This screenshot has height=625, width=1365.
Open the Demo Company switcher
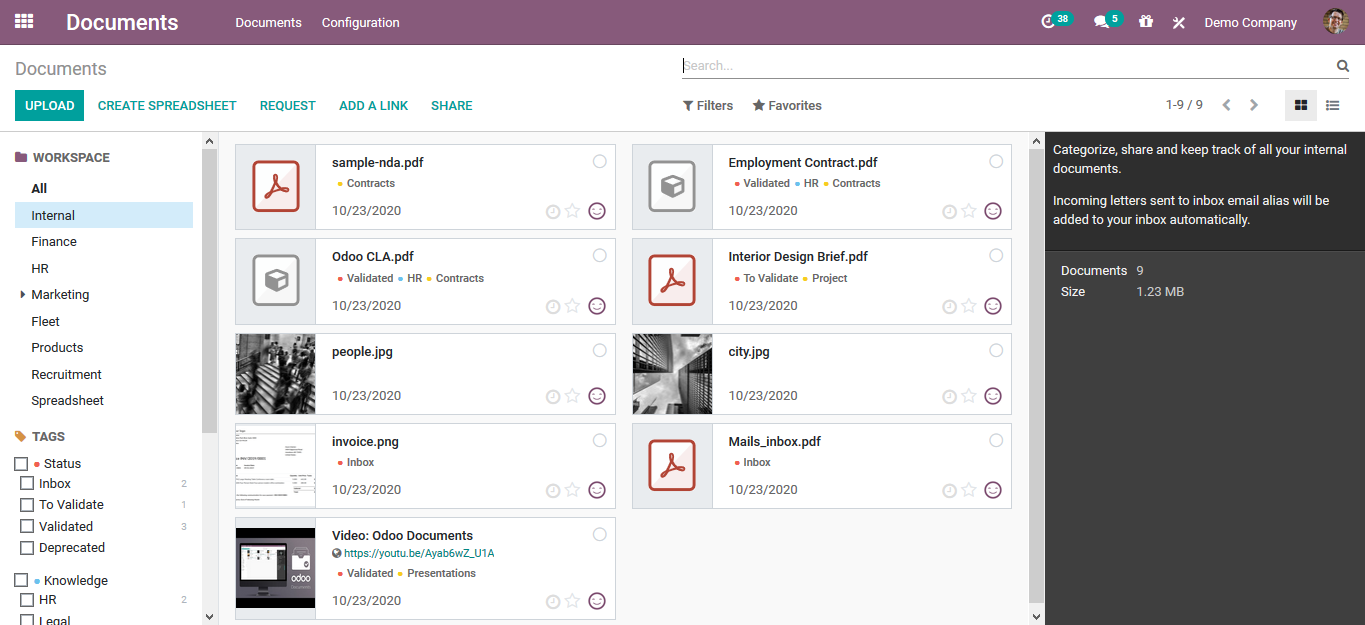coord(1250,22)
